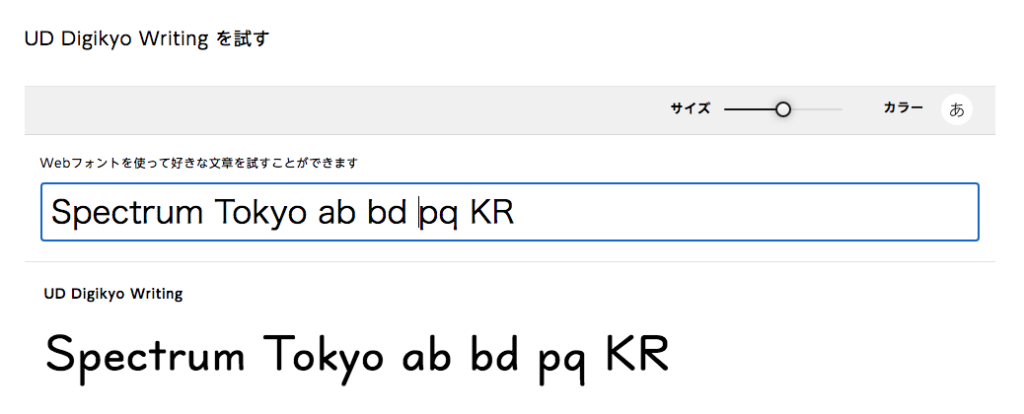Click the カラー label
1024x414 pixels.
903,109
